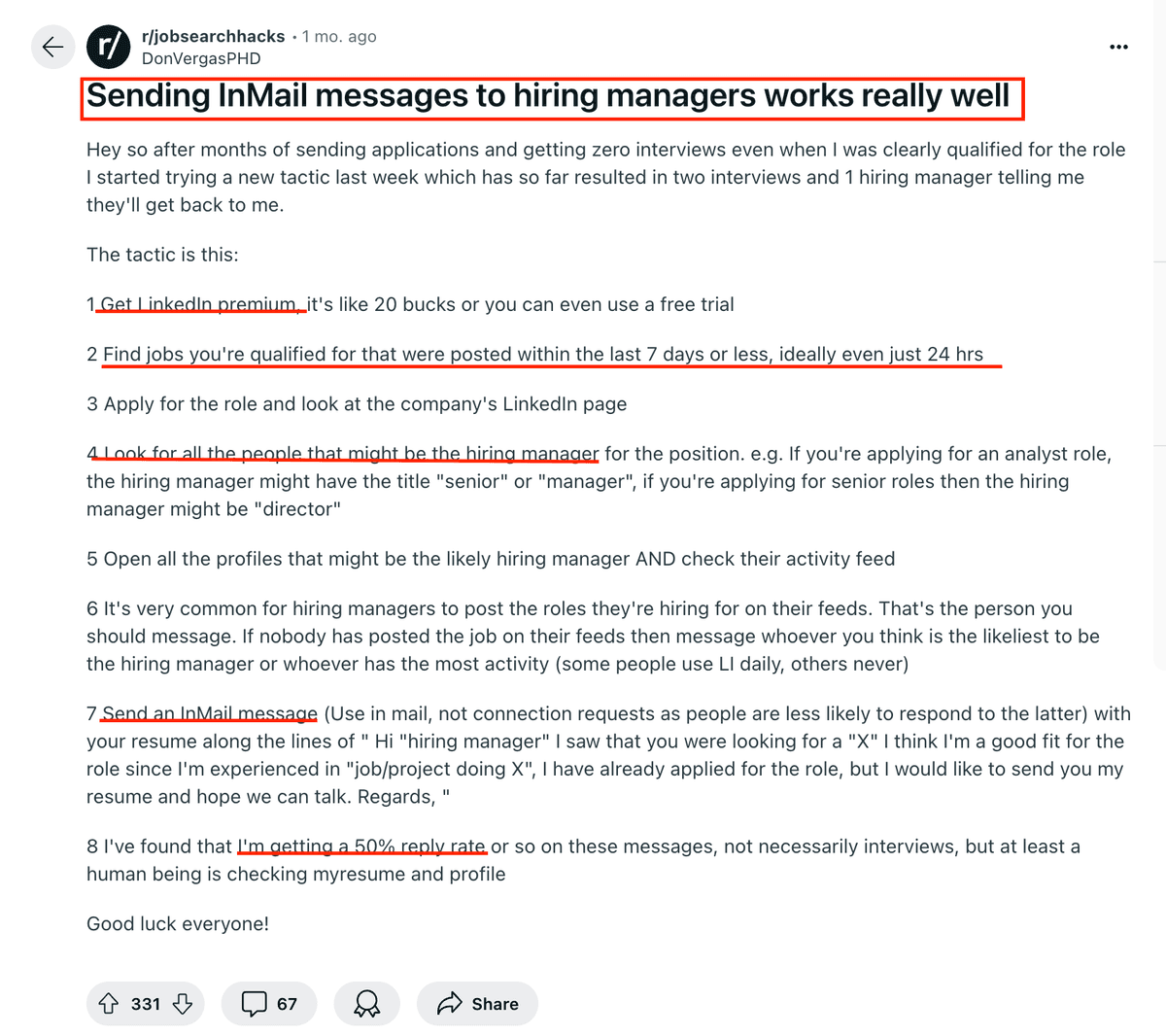The width and height of the screenshot is (1166, 1036).
Task: Open the r/jobsearchhacks community page
Action: pos(212,35)
